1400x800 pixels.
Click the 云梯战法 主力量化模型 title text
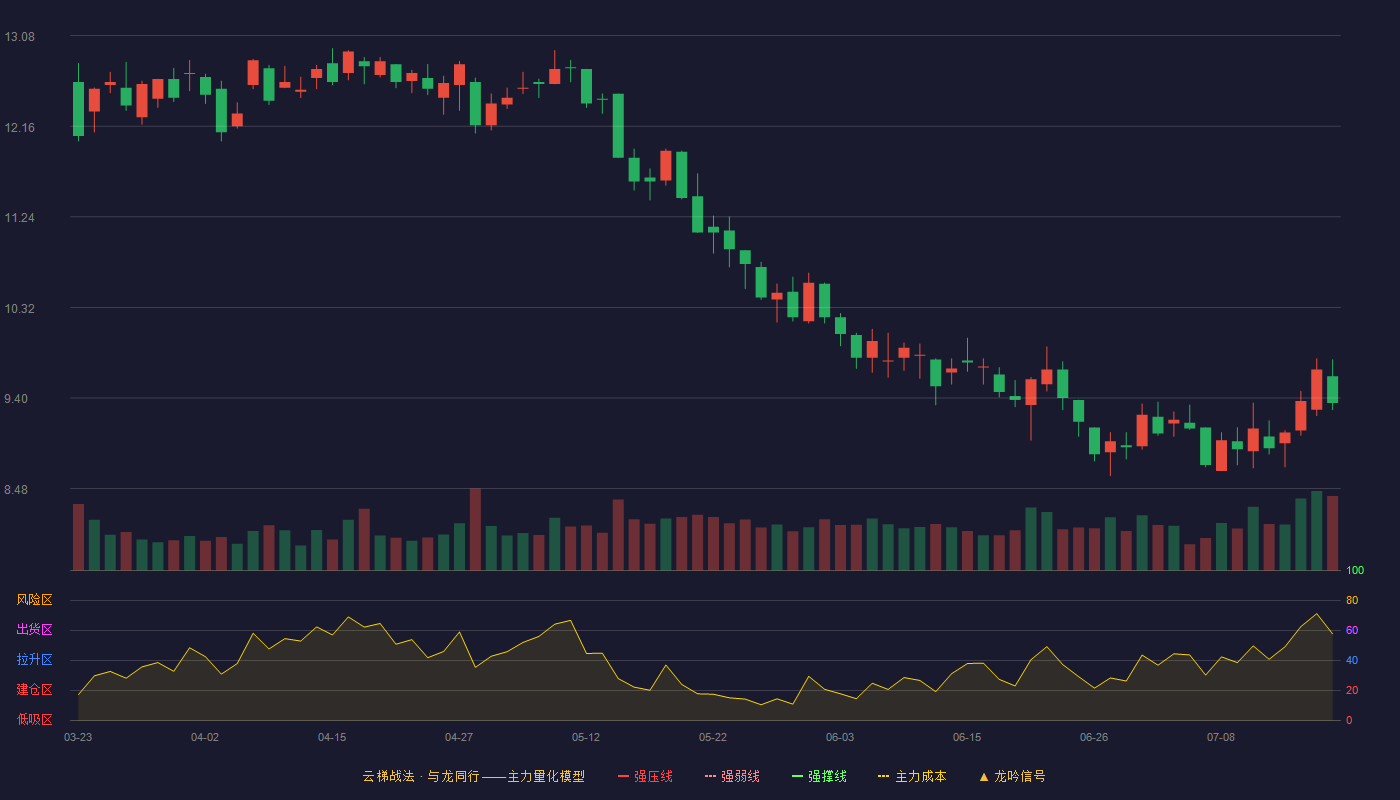point(473,776)
